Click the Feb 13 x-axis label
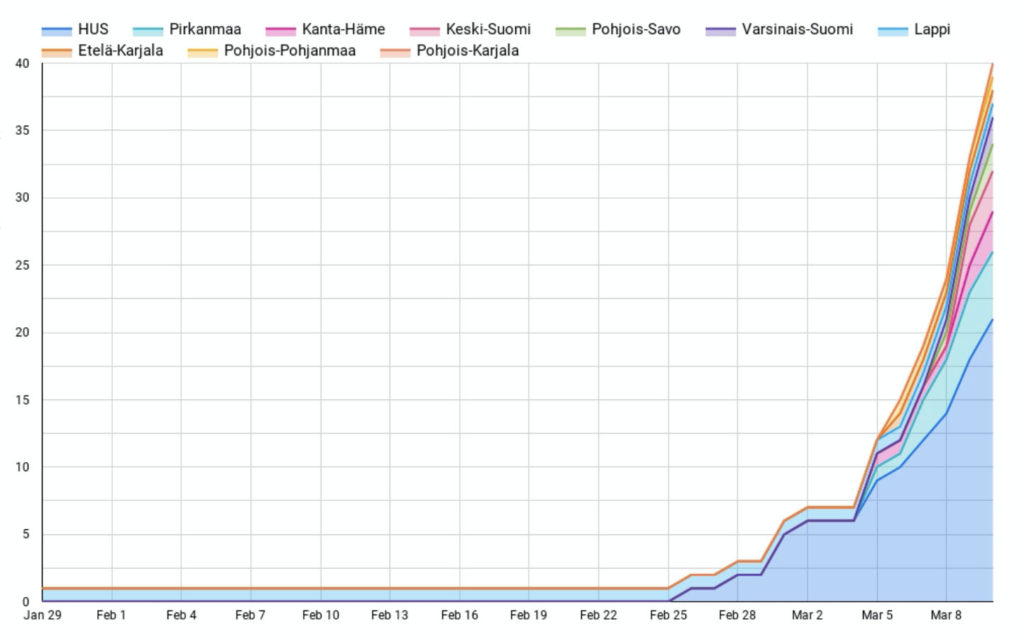The image size is (1024, 643). point(390,615)
